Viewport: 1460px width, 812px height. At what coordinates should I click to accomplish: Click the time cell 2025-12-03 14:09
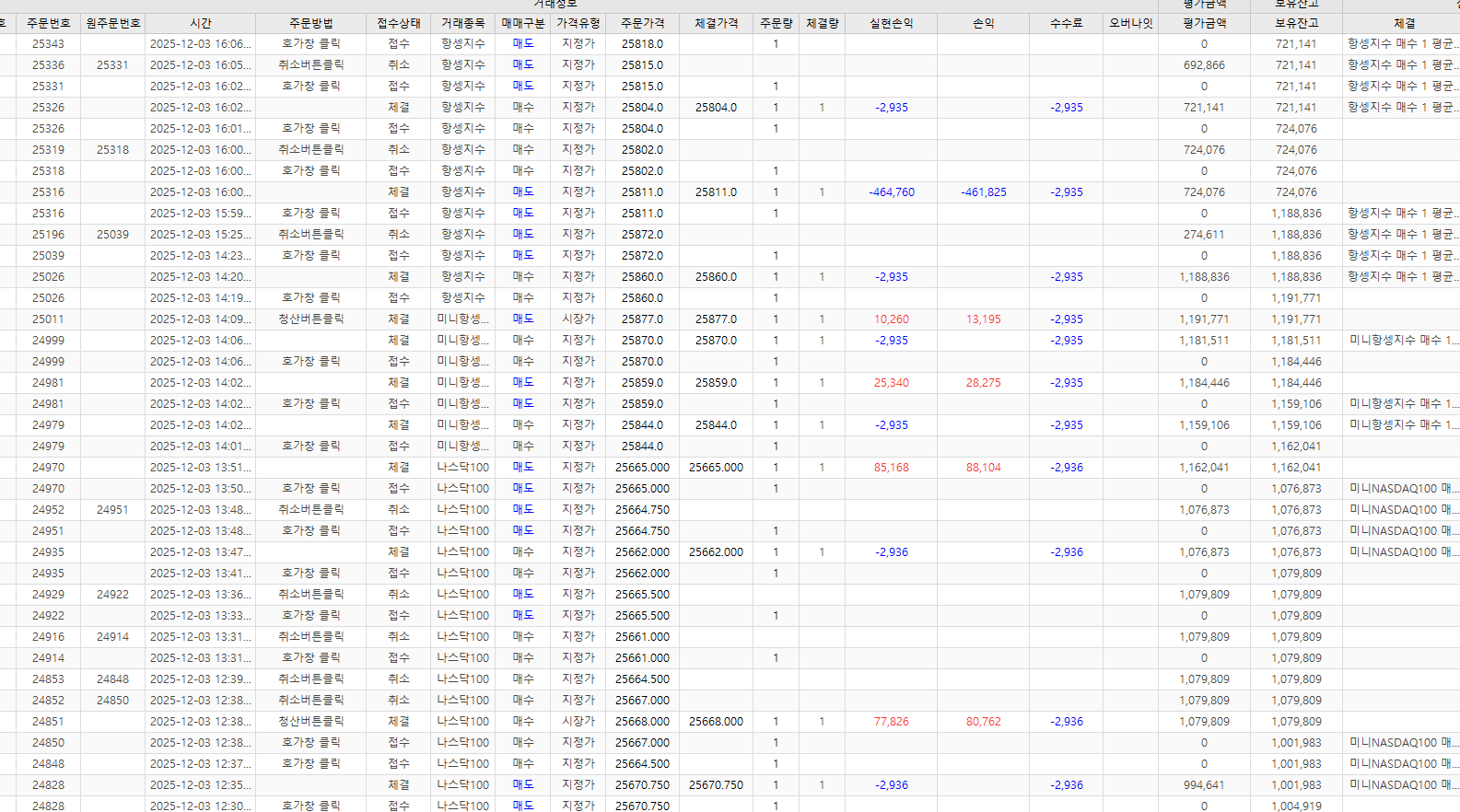[200, 319]
